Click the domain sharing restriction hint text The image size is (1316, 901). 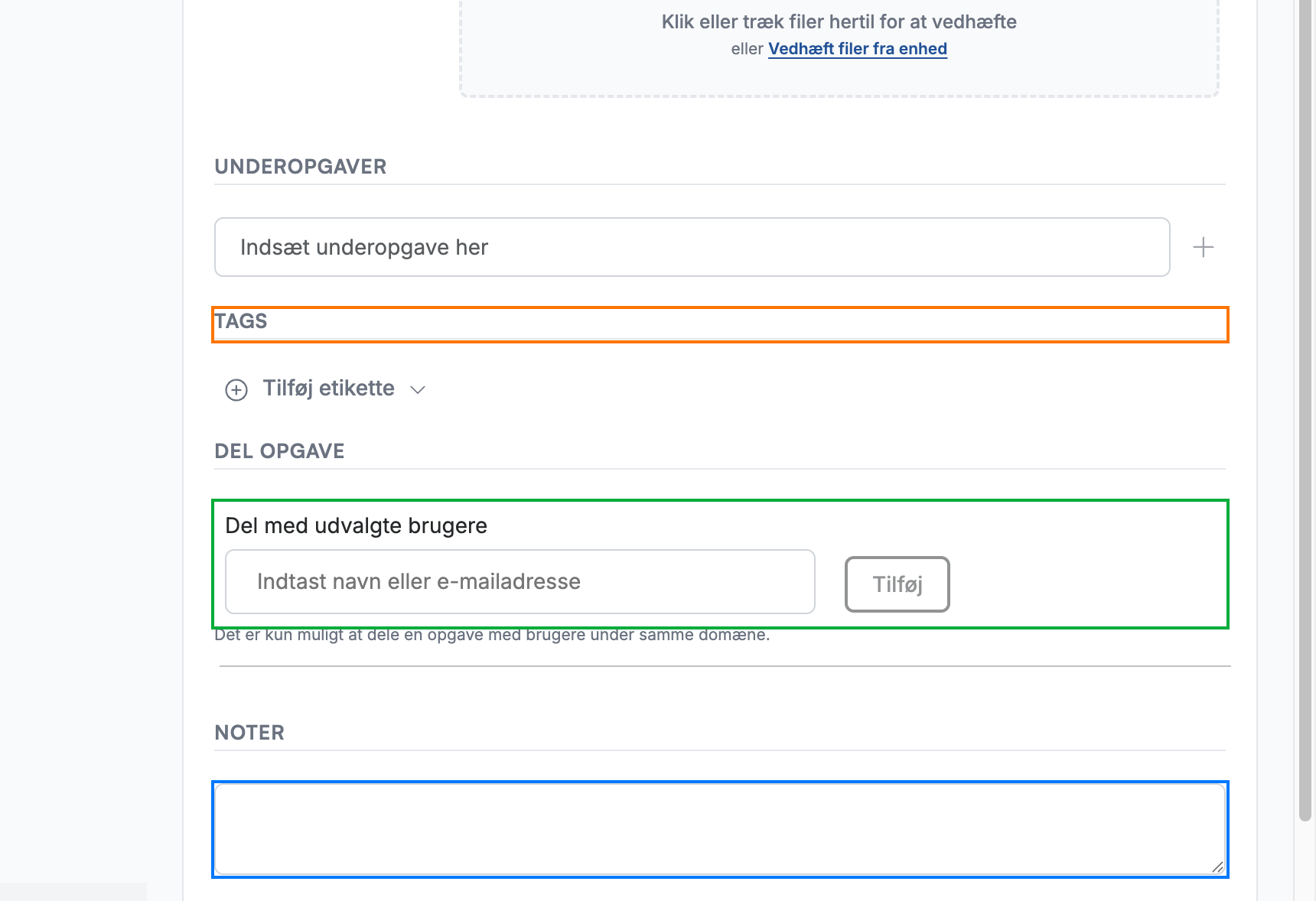(492, 635)
